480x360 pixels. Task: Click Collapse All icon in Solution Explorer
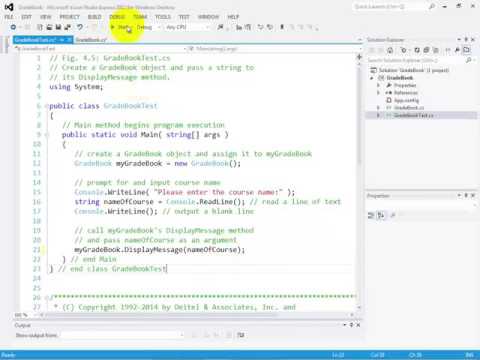point(426,50)
